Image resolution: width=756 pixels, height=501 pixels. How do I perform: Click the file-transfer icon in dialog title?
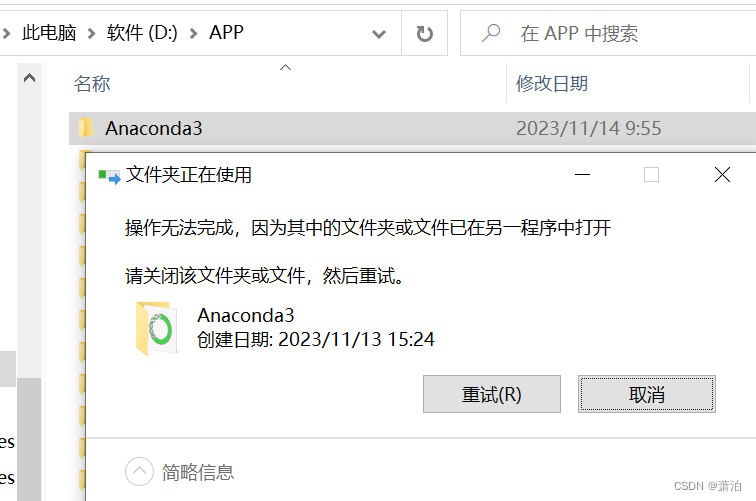[x=109, y=176]
